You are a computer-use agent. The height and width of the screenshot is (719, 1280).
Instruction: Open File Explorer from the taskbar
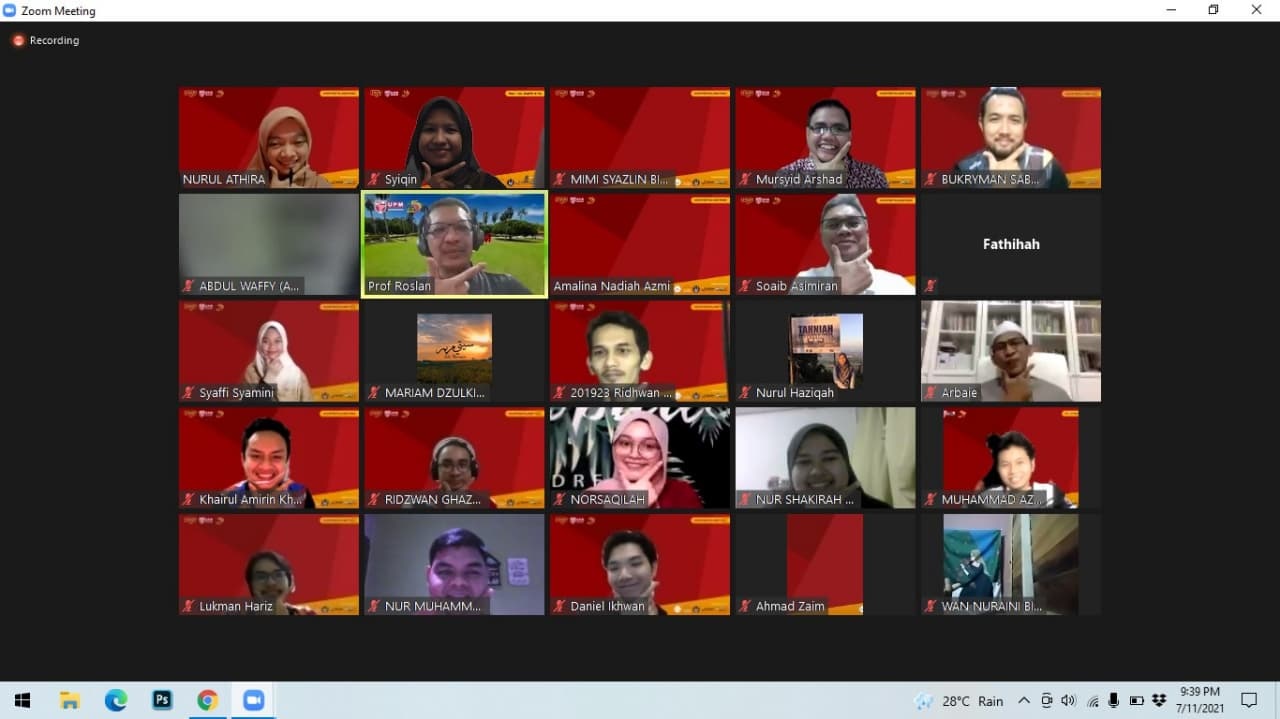(x=70, y=700)
